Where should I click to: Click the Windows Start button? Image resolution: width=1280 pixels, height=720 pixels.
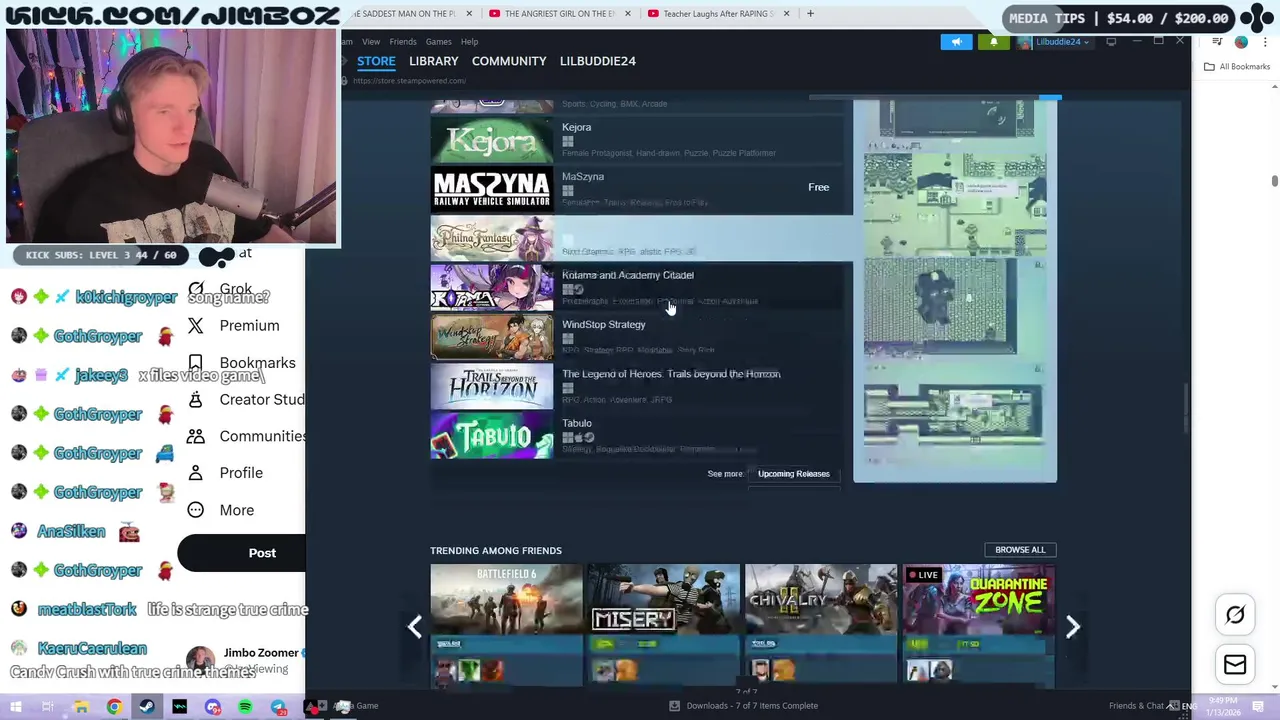(x=16, y=707)
